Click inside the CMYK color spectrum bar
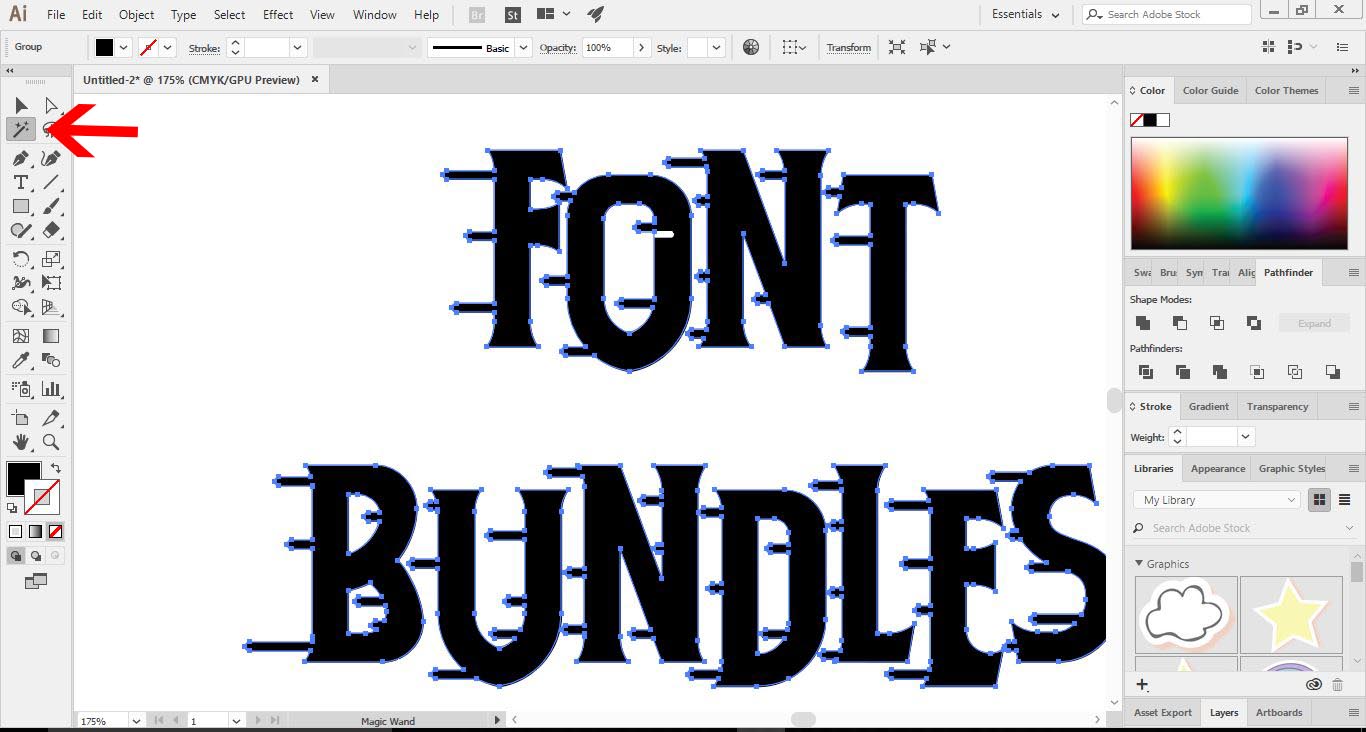1366x732 pixels. (1239, 193)
